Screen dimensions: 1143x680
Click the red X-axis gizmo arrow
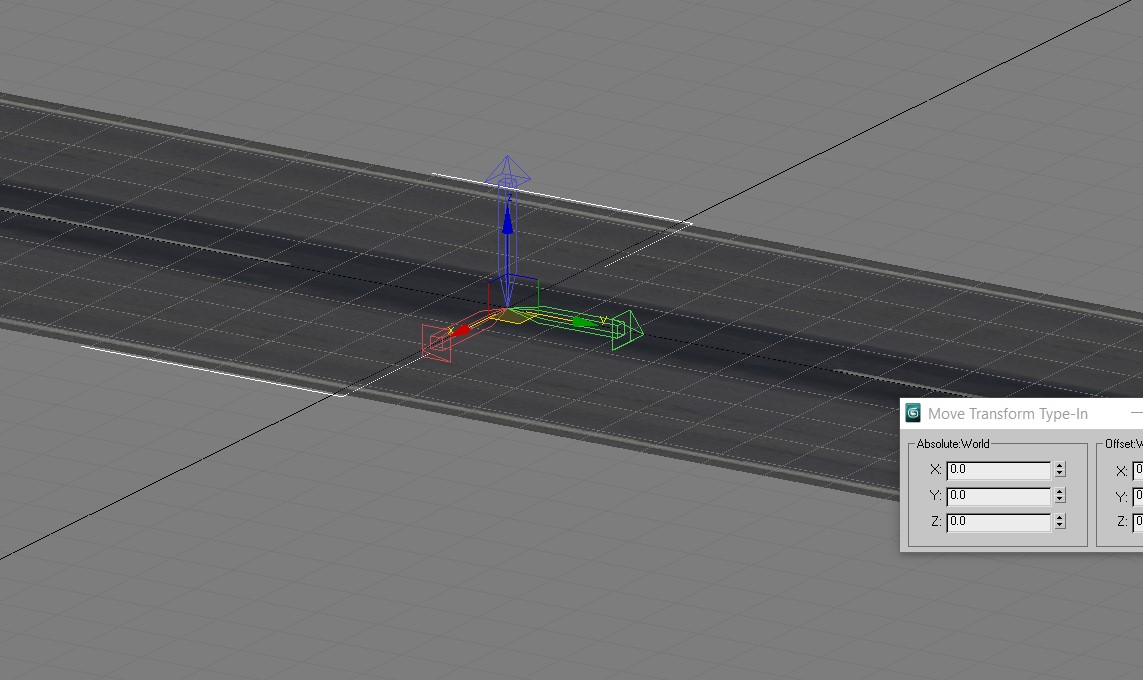point(461,330)
